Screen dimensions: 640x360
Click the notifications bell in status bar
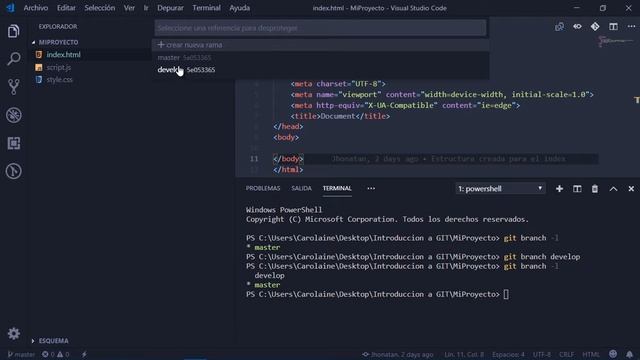tap(629, 354)
